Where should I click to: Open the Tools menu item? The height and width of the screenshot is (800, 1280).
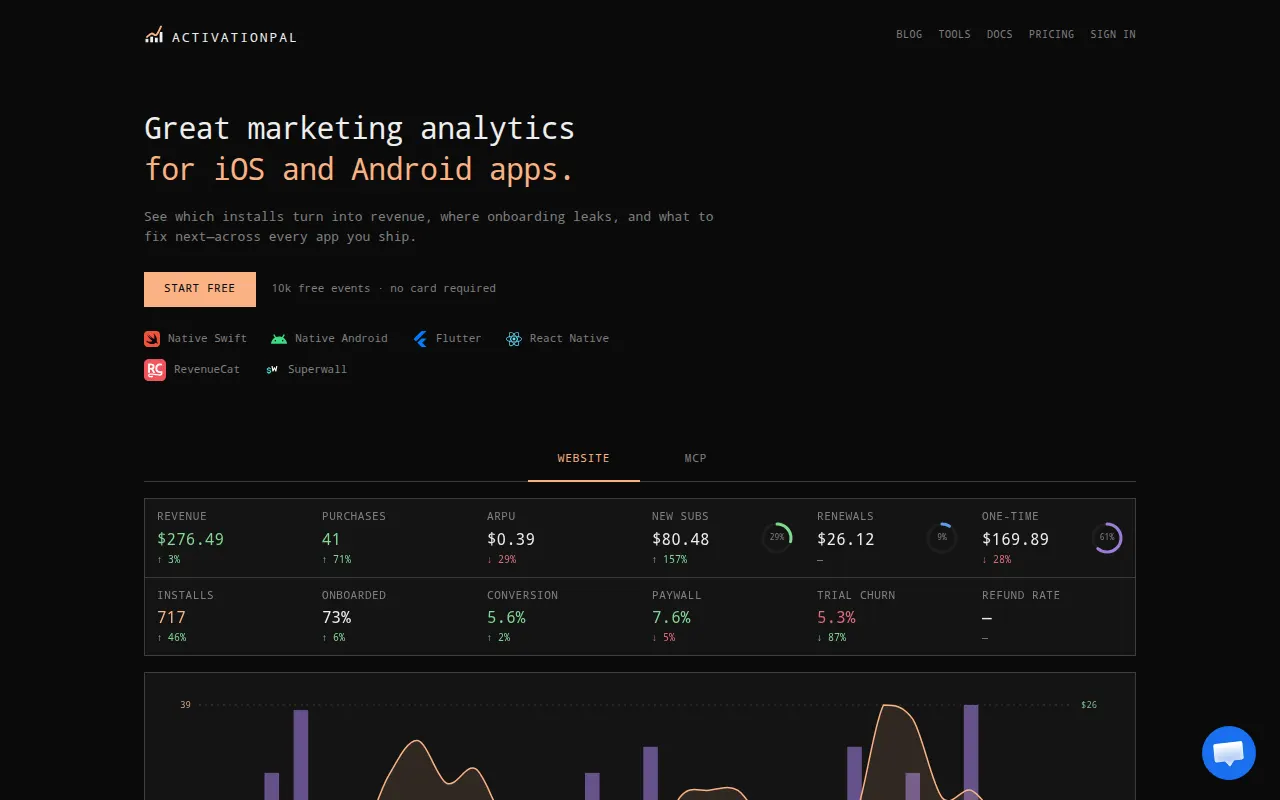click(x=955, y=35)
